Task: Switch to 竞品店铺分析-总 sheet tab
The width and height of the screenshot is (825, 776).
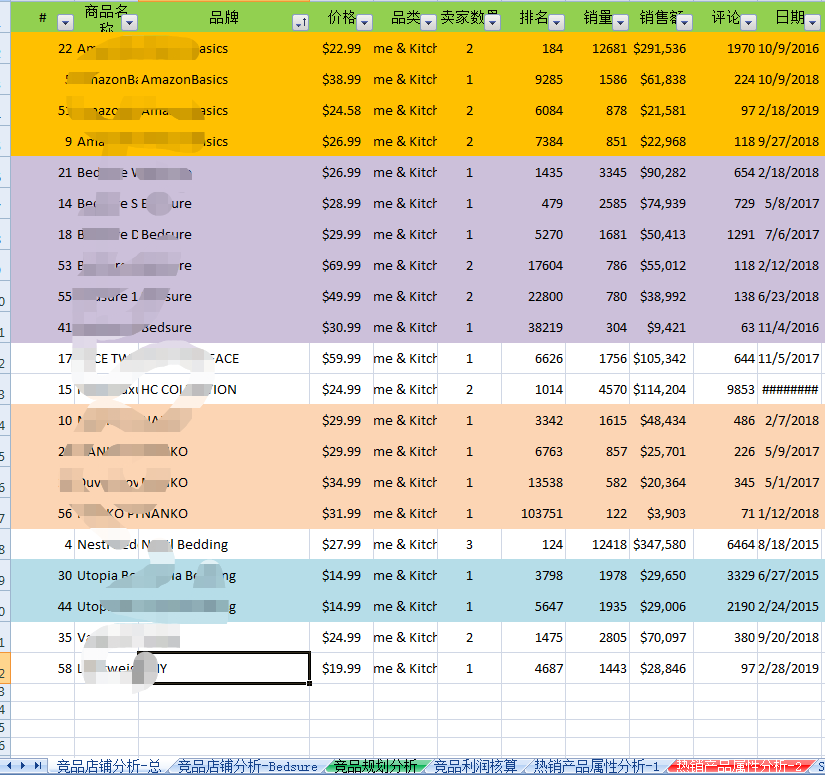Action: point(108,767)
